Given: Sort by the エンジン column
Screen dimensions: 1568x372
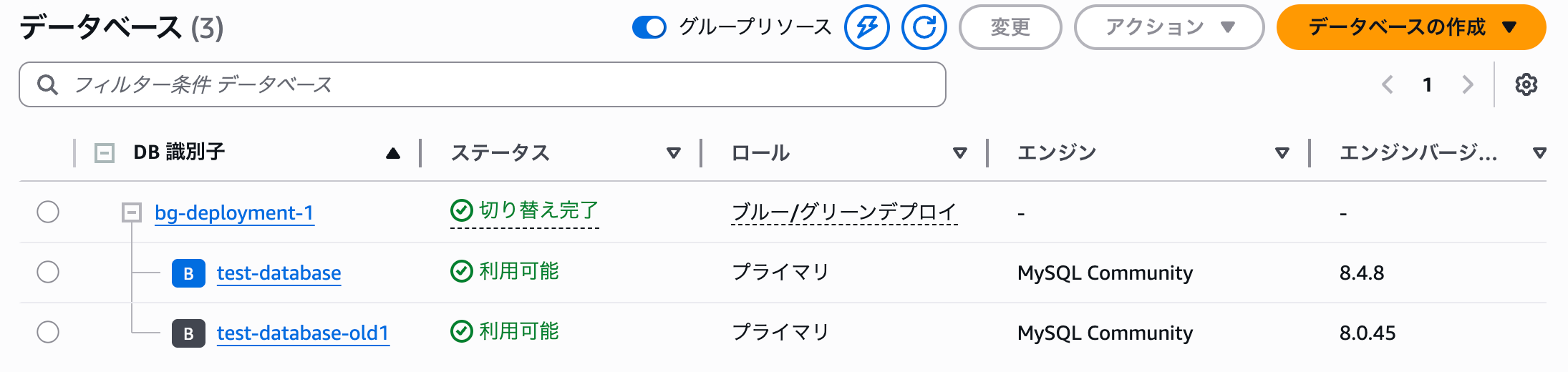Looking at the screenshot, I should 1282,152.
